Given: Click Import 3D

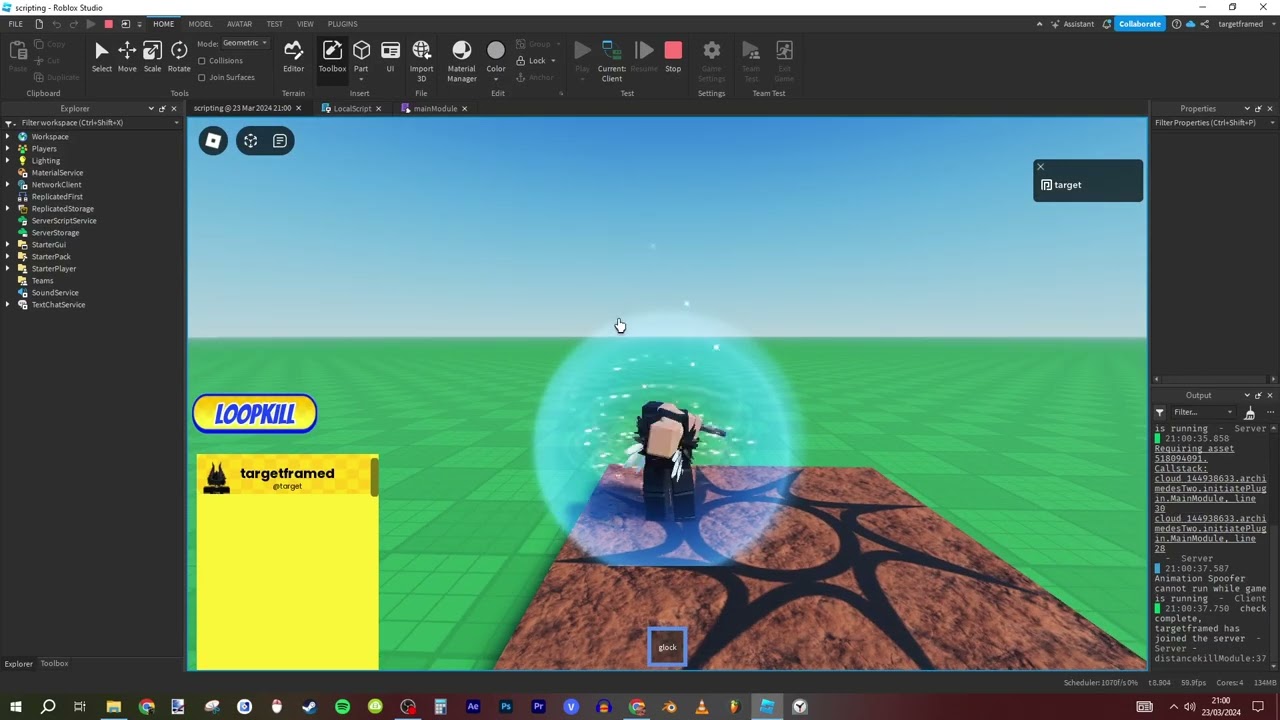Looking at the screenshot, I should 422,60.
